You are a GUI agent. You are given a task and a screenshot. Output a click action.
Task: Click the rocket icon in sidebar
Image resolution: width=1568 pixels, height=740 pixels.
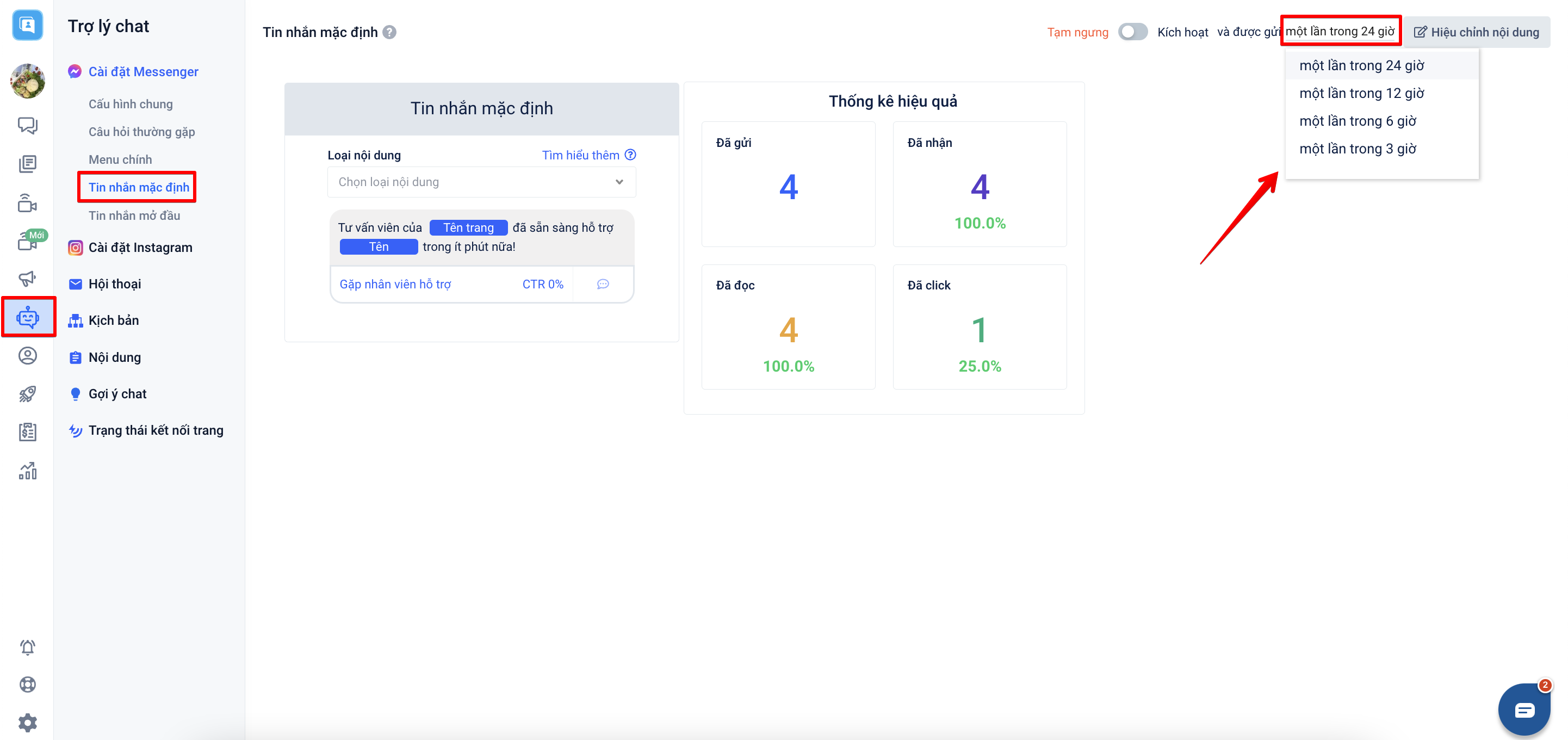pos(27,394)
